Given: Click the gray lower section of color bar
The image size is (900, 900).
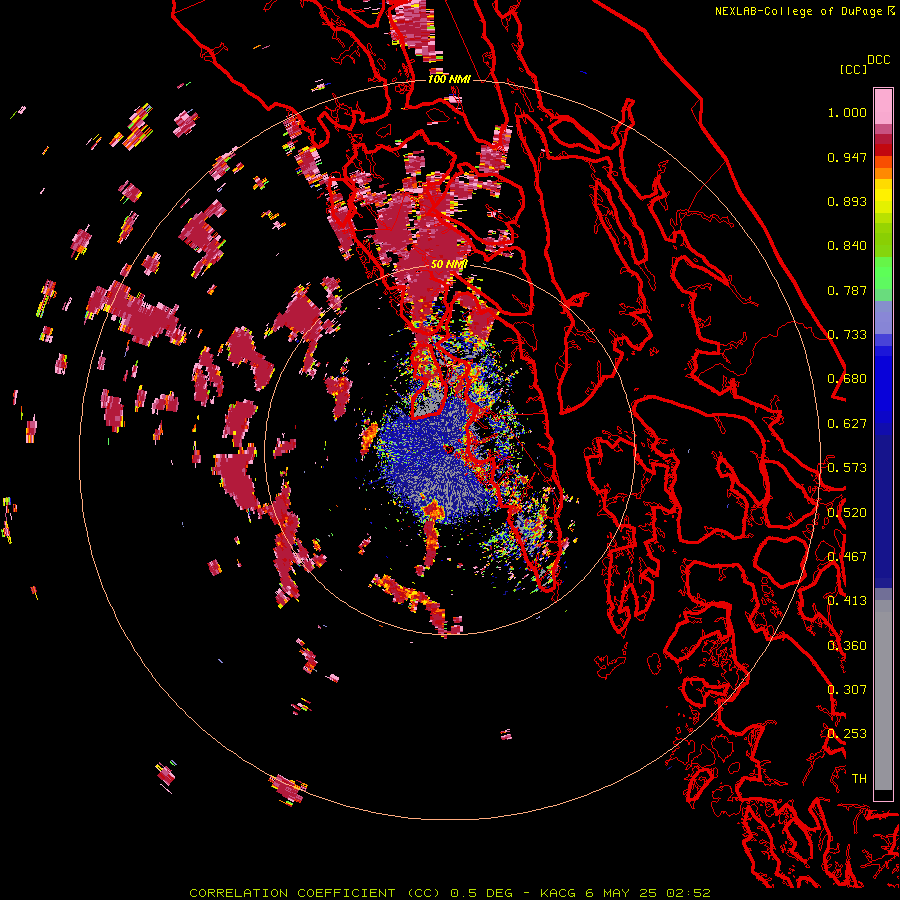Looking at the screenshot, I should (883, 695).
